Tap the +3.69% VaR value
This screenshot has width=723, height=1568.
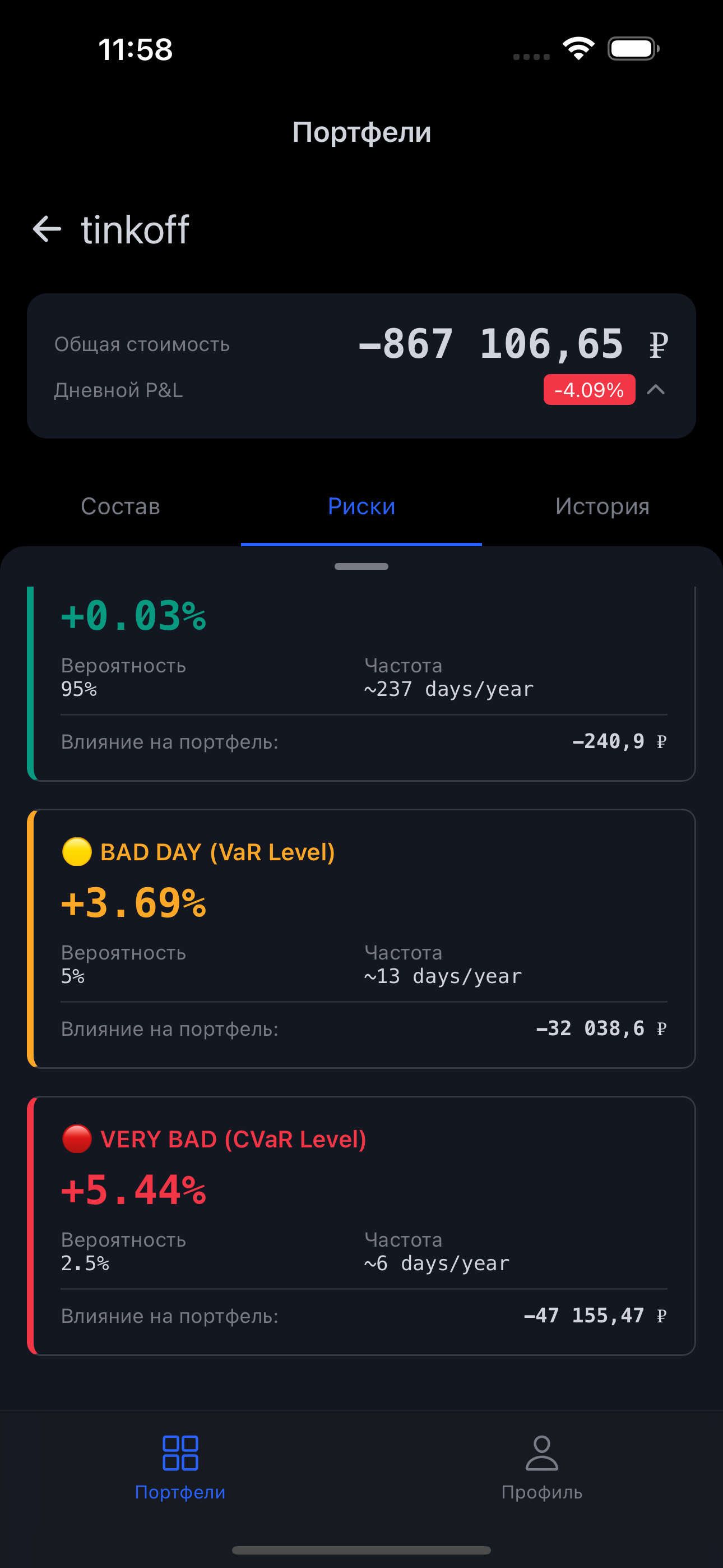point(134,903)
